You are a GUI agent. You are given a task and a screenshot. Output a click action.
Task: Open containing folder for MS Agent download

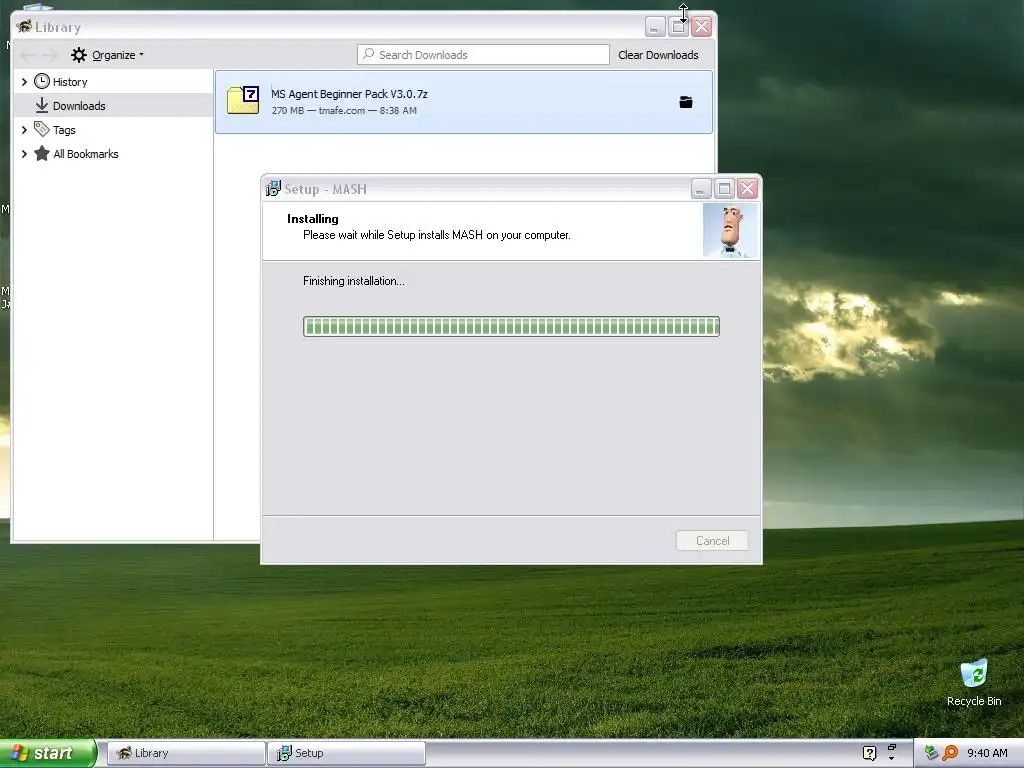(x=686, y=102)
